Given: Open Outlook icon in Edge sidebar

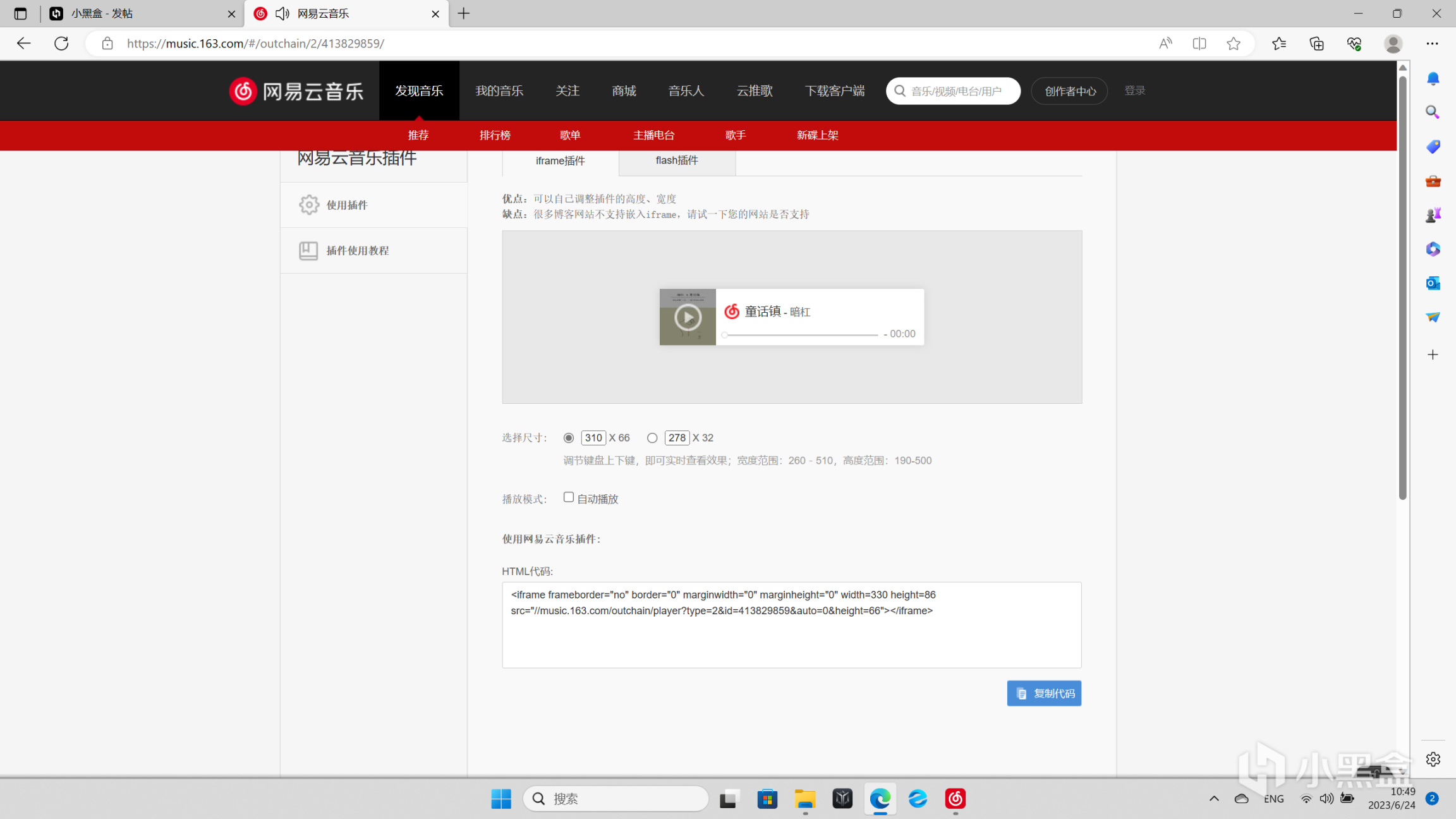Looking at the screenshot, I should click(x=1433, y=283).
